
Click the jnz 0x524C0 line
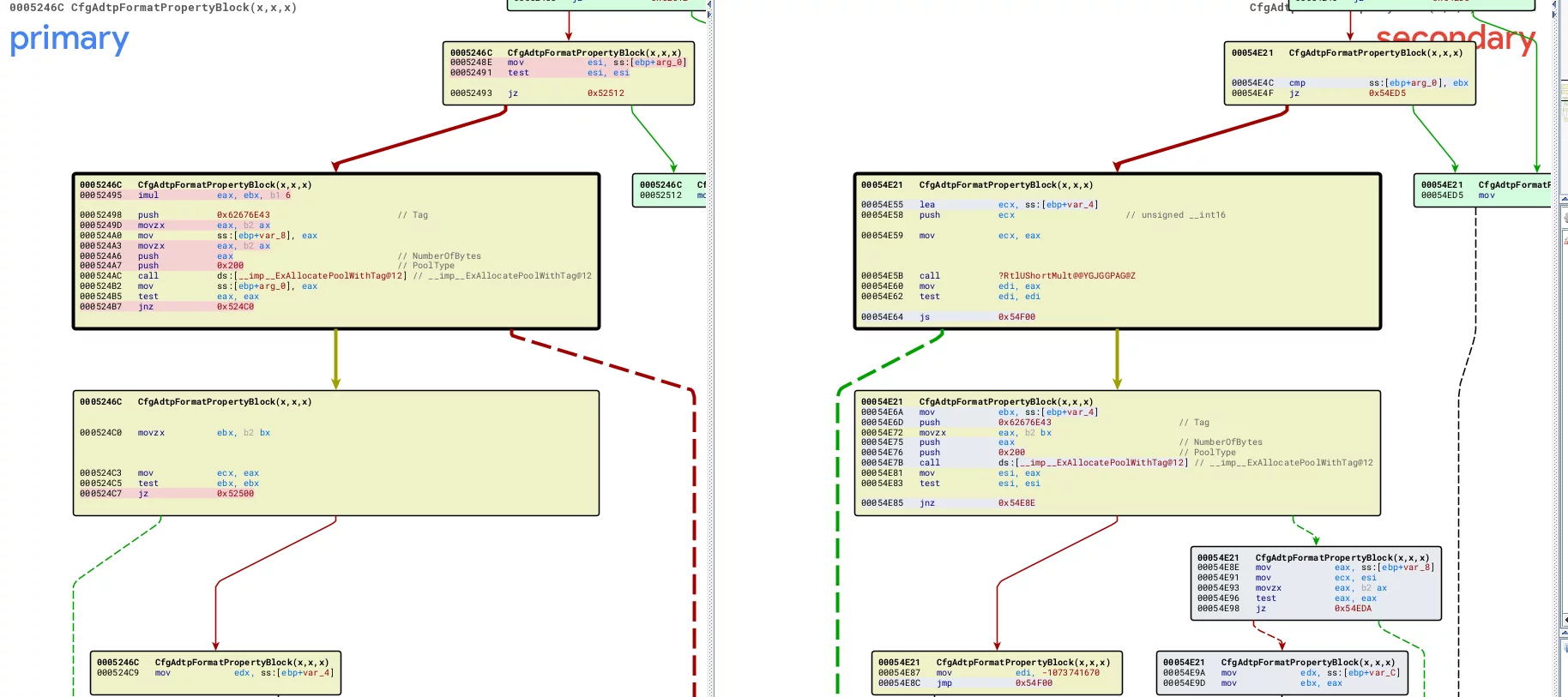point(167,307)
